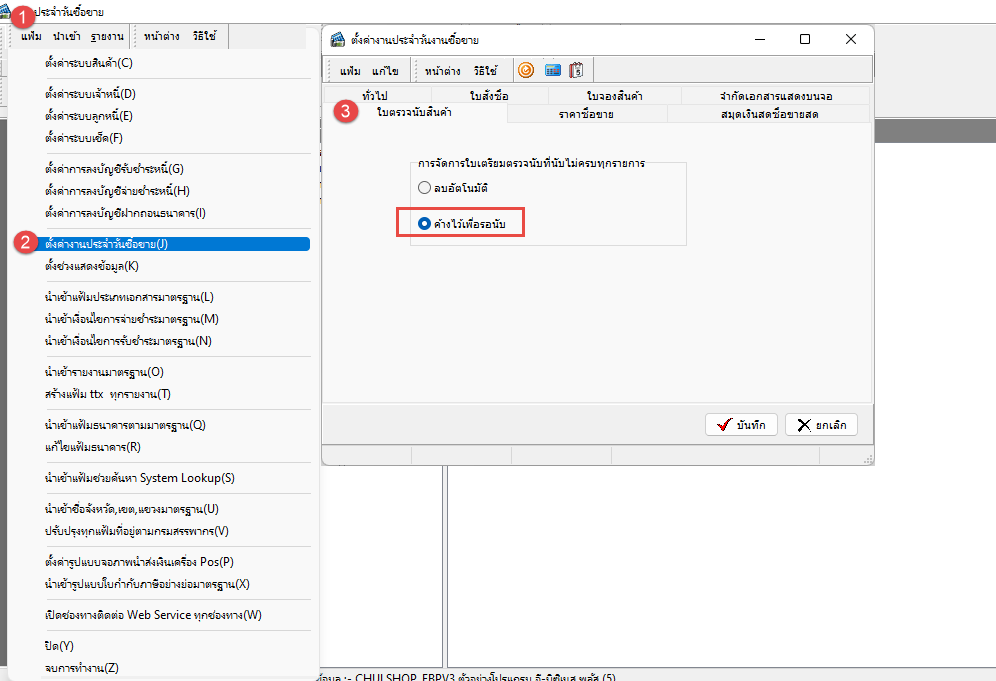
Task: Choose ตั้งค่าระบบสินค้า(C) from the menu
Action: (89, 63)
